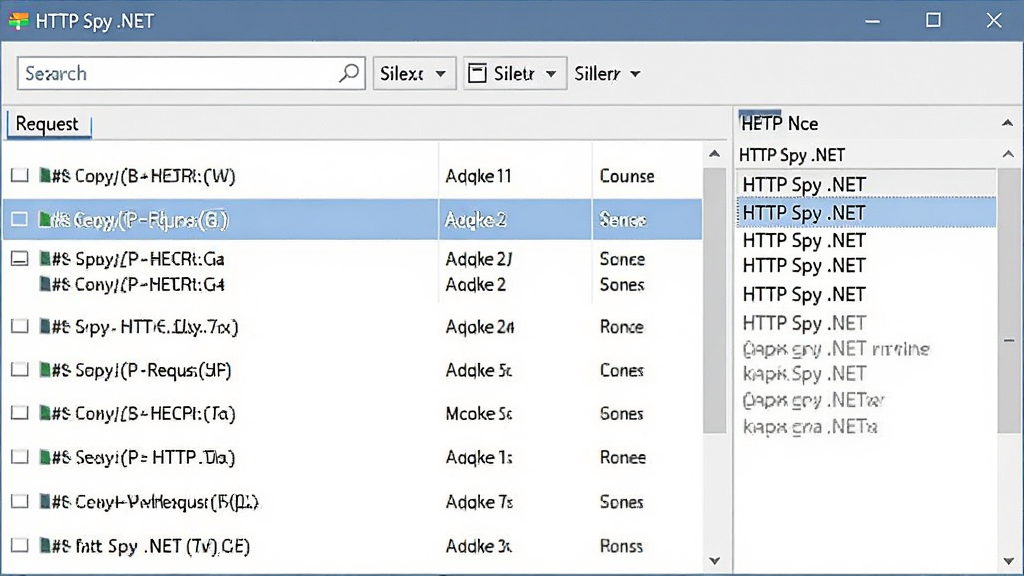The width and height of the screenshot is (1024, 576).
Task: Click the Adqke 5c cell
Action: (x=479, y=370)
